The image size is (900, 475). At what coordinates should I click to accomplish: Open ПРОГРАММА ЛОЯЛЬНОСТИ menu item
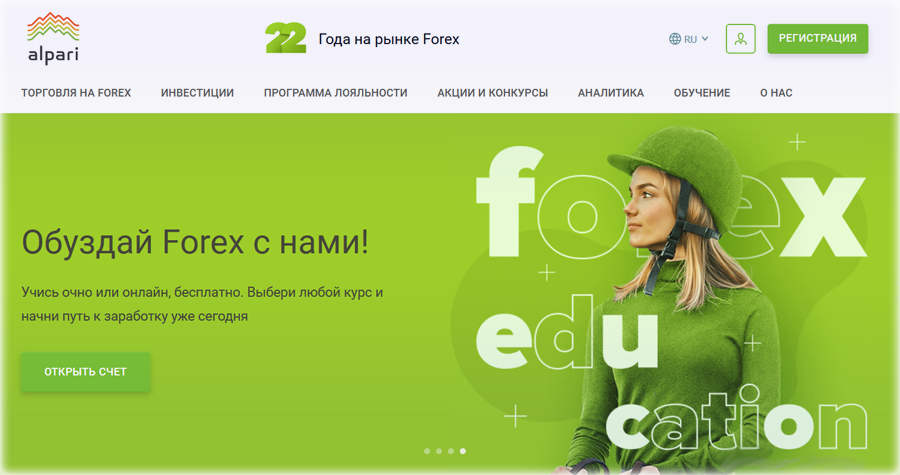tap(335, 93)
